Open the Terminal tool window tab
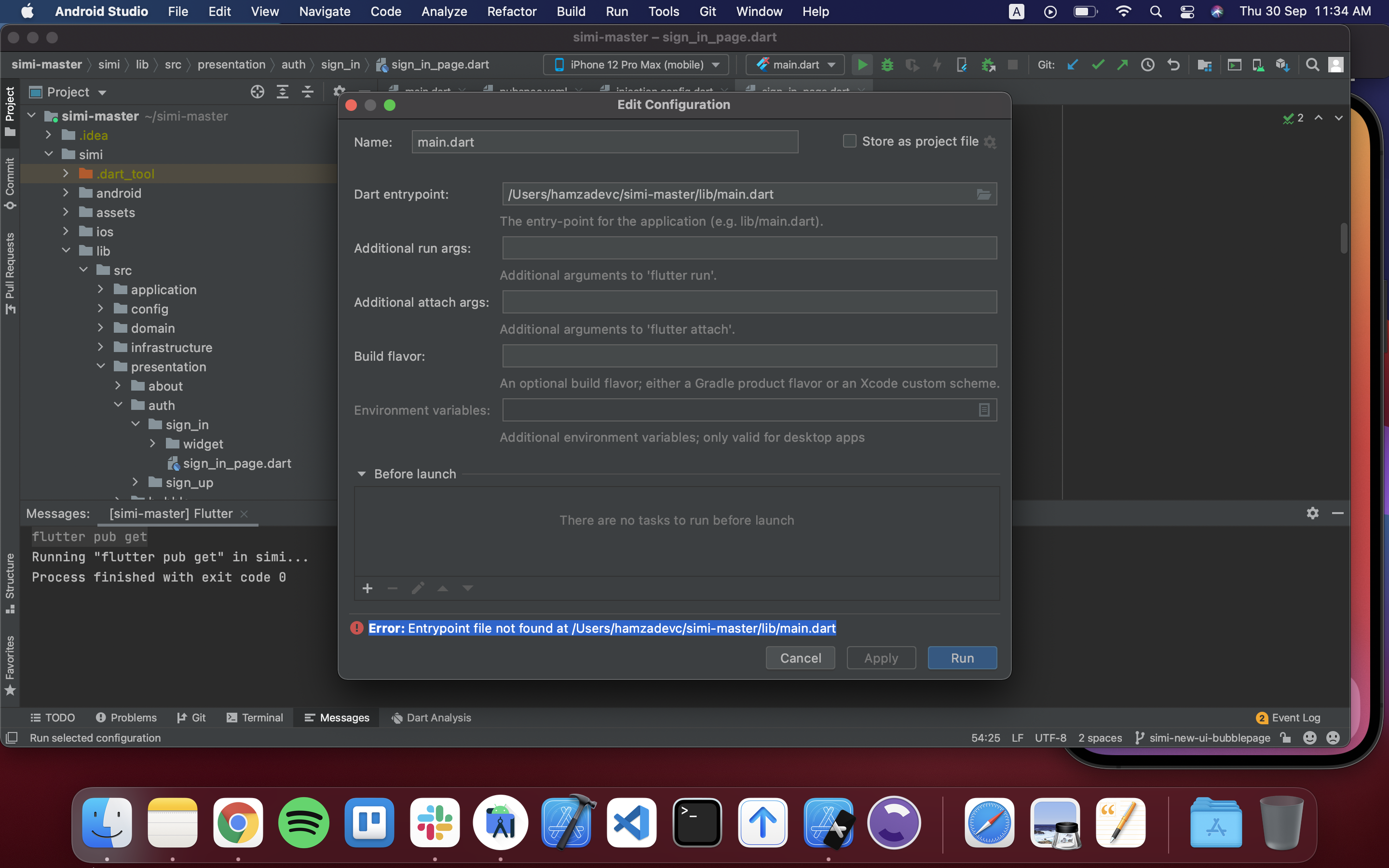Viewport: 1389px width, 868px height. click(x=255, y=718)
